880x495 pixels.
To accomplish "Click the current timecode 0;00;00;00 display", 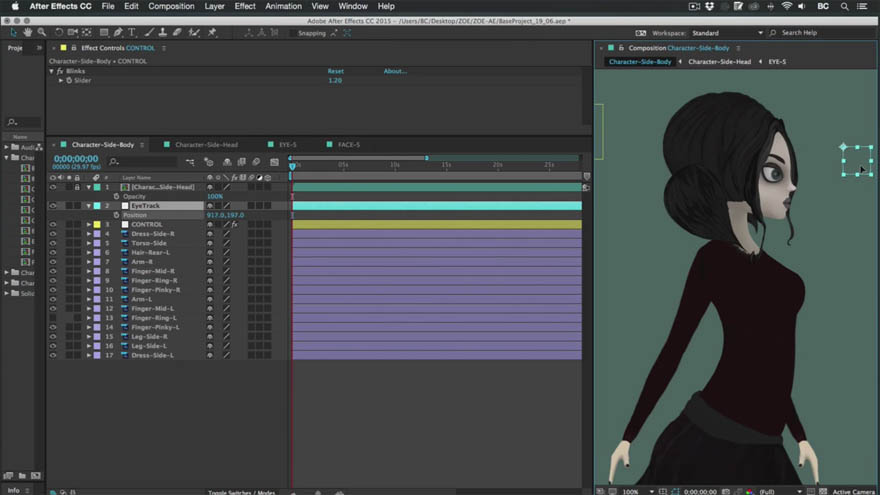I will pyautogui.click(x=76, y=159).
